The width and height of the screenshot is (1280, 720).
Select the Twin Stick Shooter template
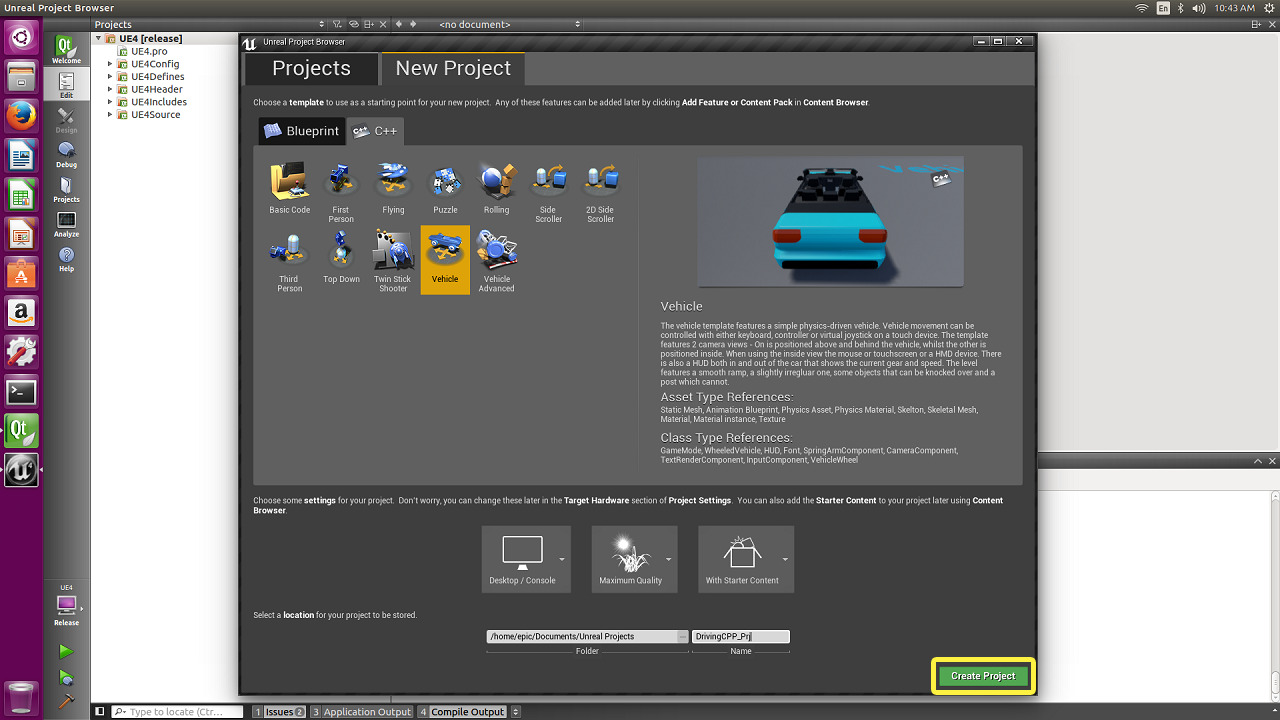393,253
